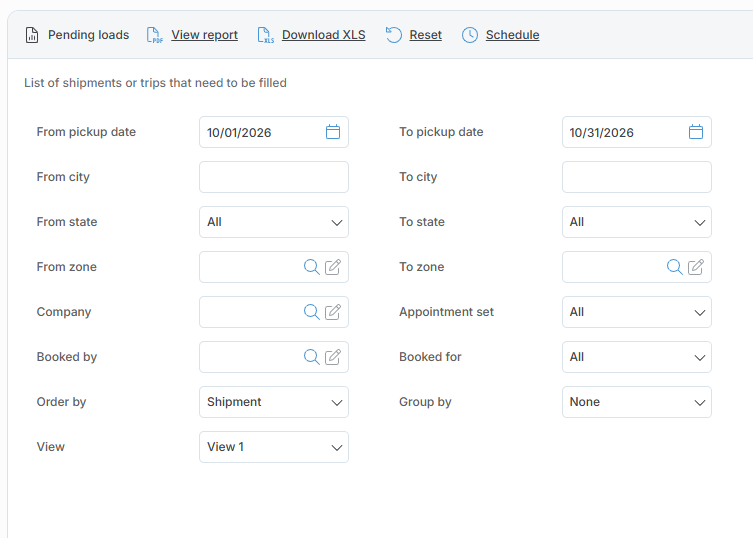753x538 pixels.
Task: Click the From pickup date label
Action: click(x=86, y=132)
